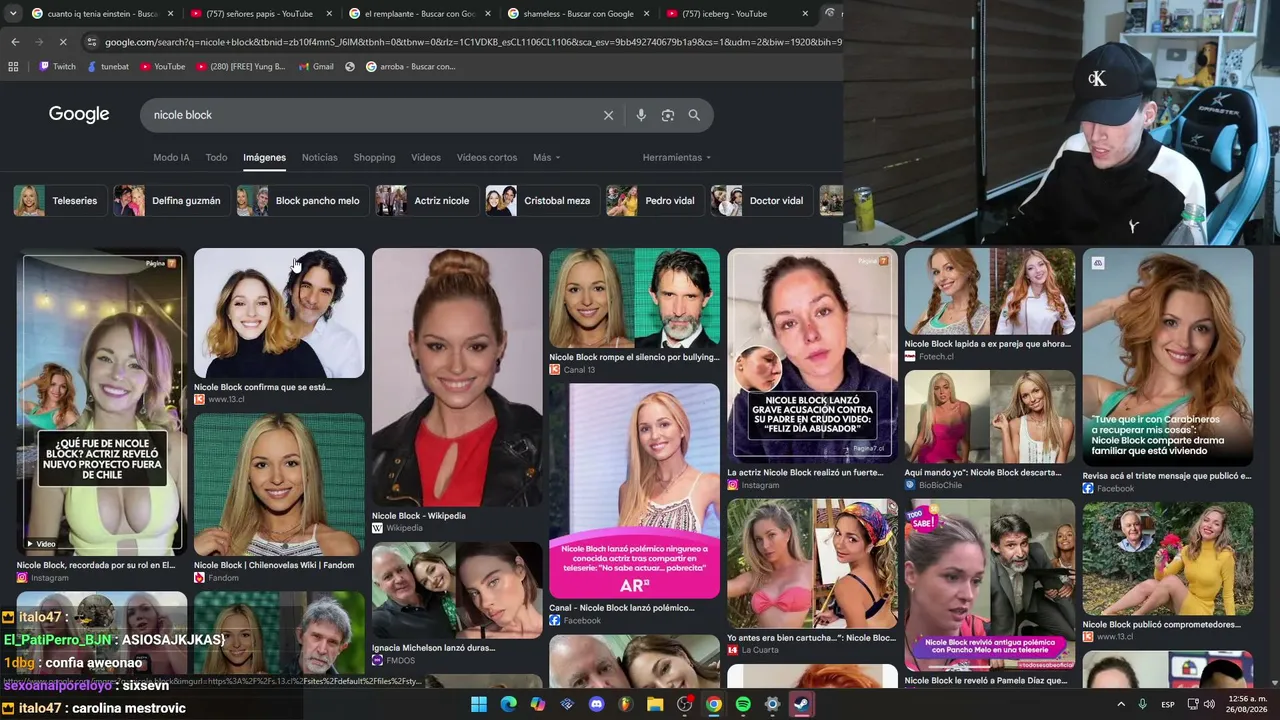The height and width of the screenshot is (720, 1280).
Task: Launch Microsoft Edge from the taskbar
Action: (508, 704)
